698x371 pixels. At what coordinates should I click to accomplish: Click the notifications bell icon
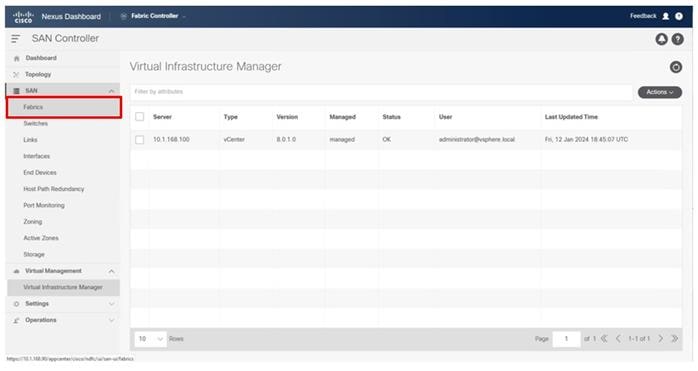[x=661, y=39]
